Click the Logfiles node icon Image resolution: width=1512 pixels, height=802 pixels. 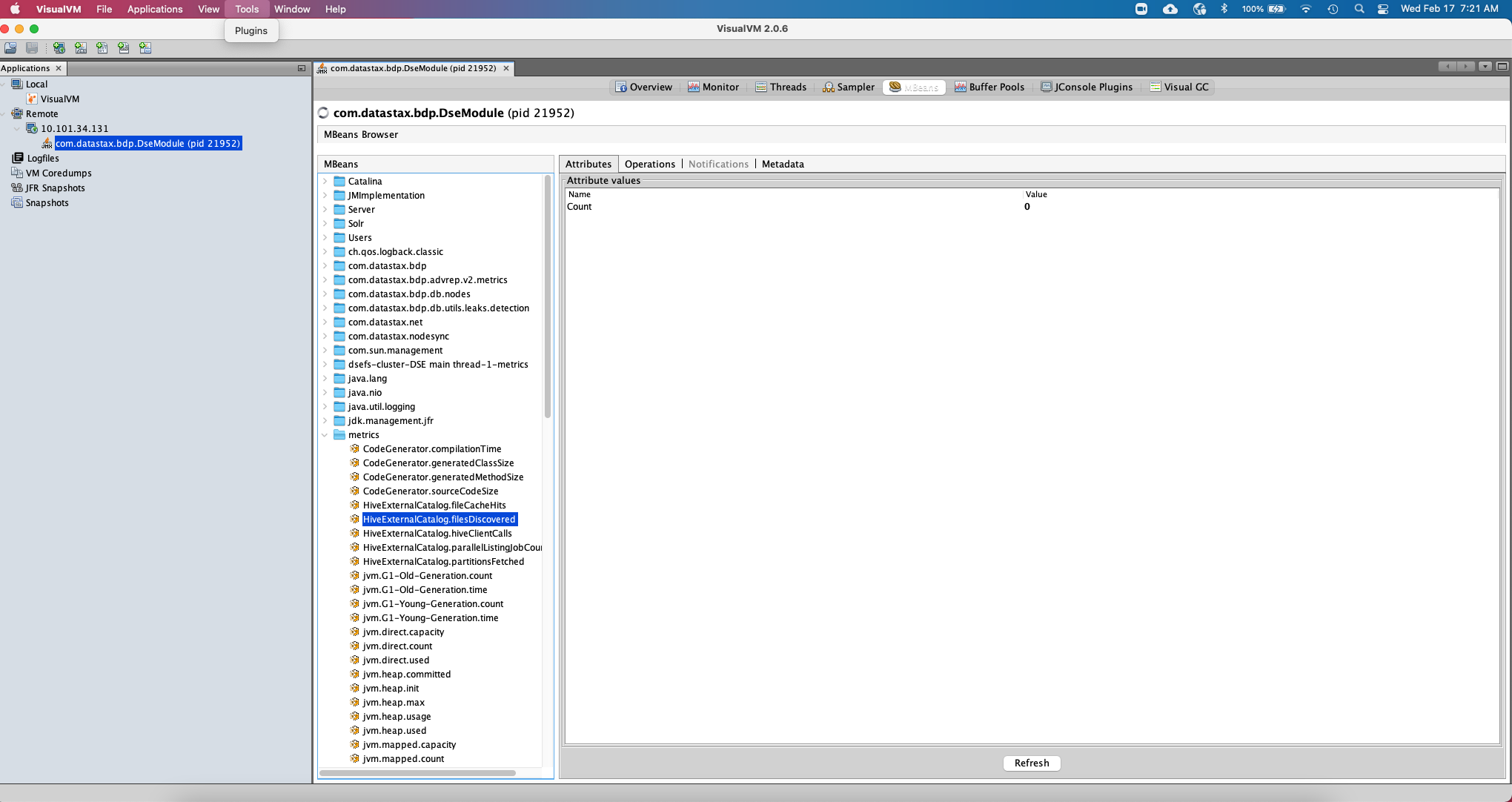18,158
